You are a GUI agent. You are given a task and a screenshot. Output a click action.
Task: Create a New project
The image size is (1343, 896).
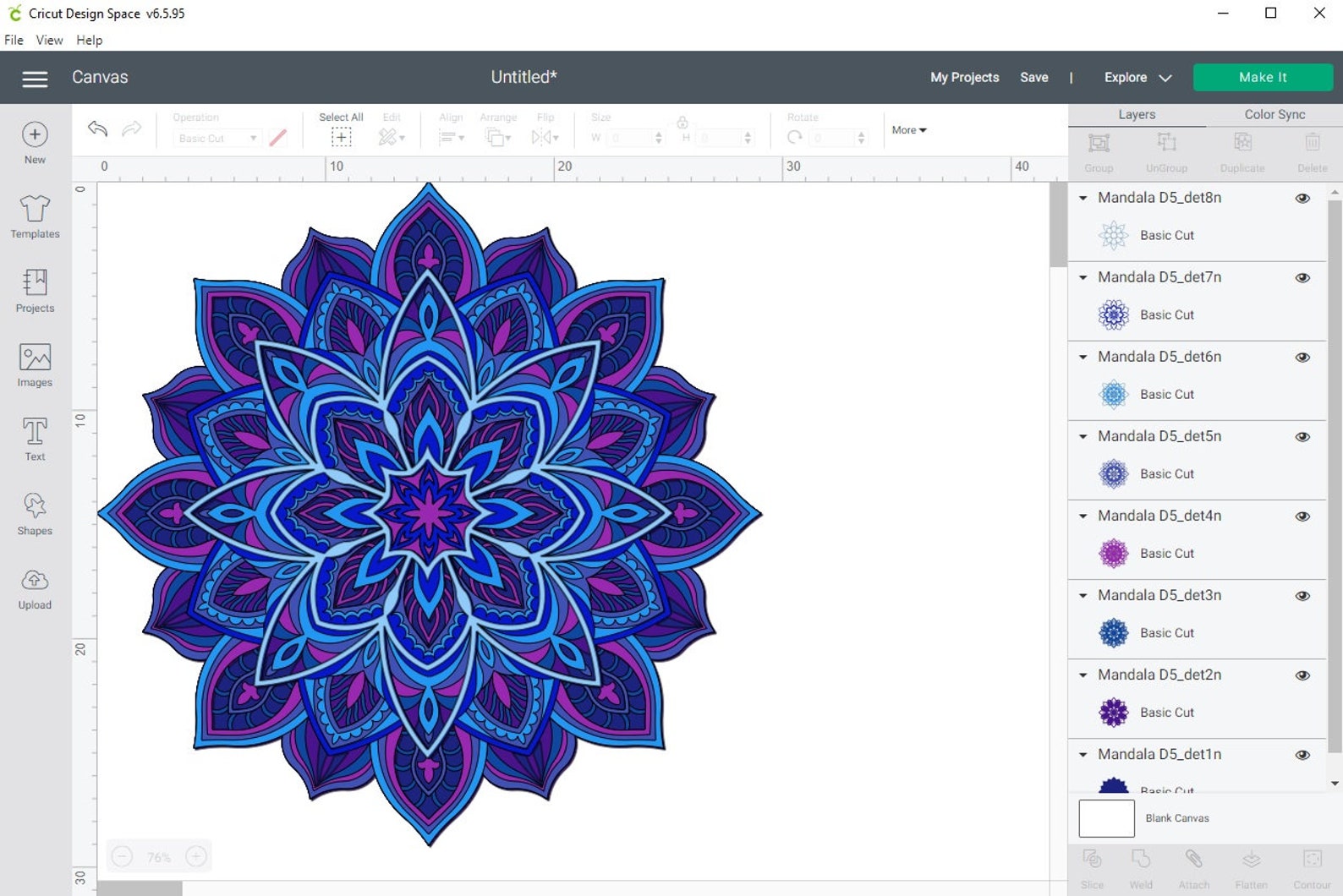click(35, 143)
